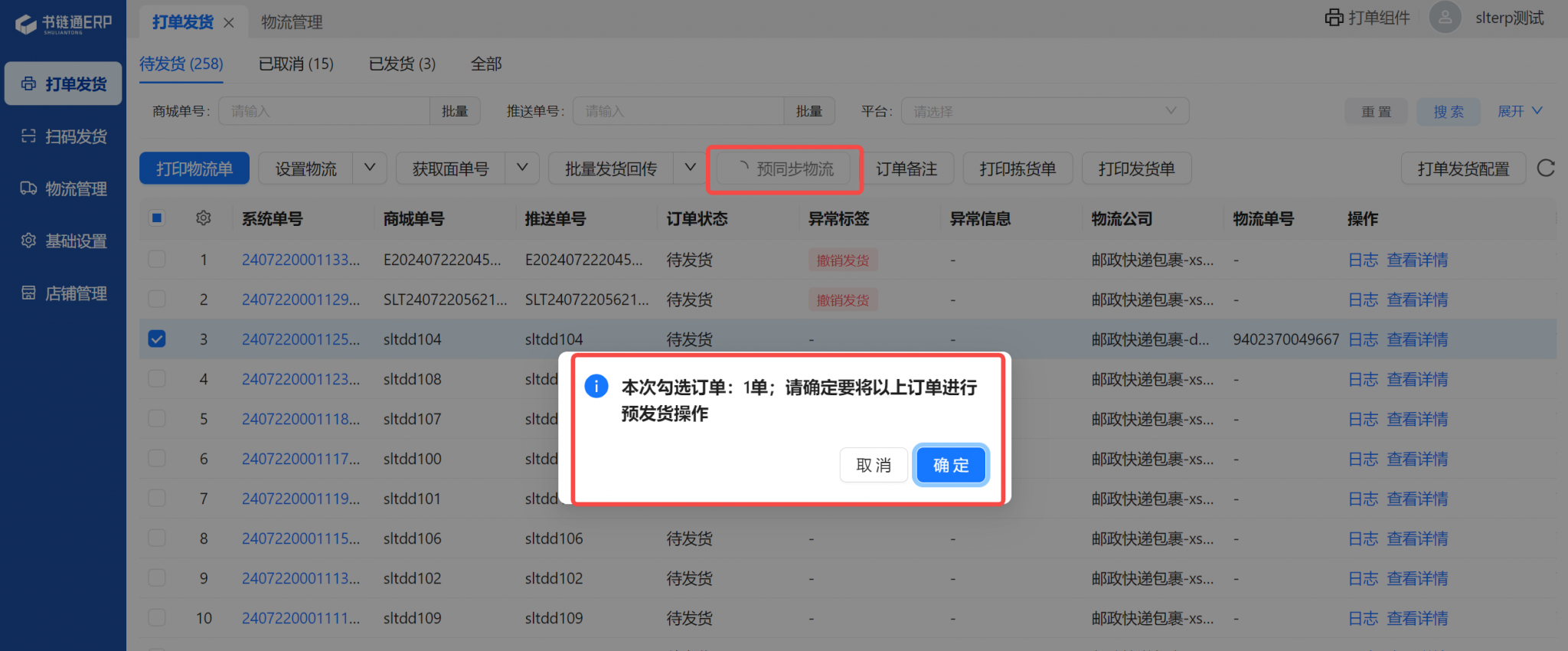
Task: Click 取消 in the confirm dialog
Action: pos(874,465)
